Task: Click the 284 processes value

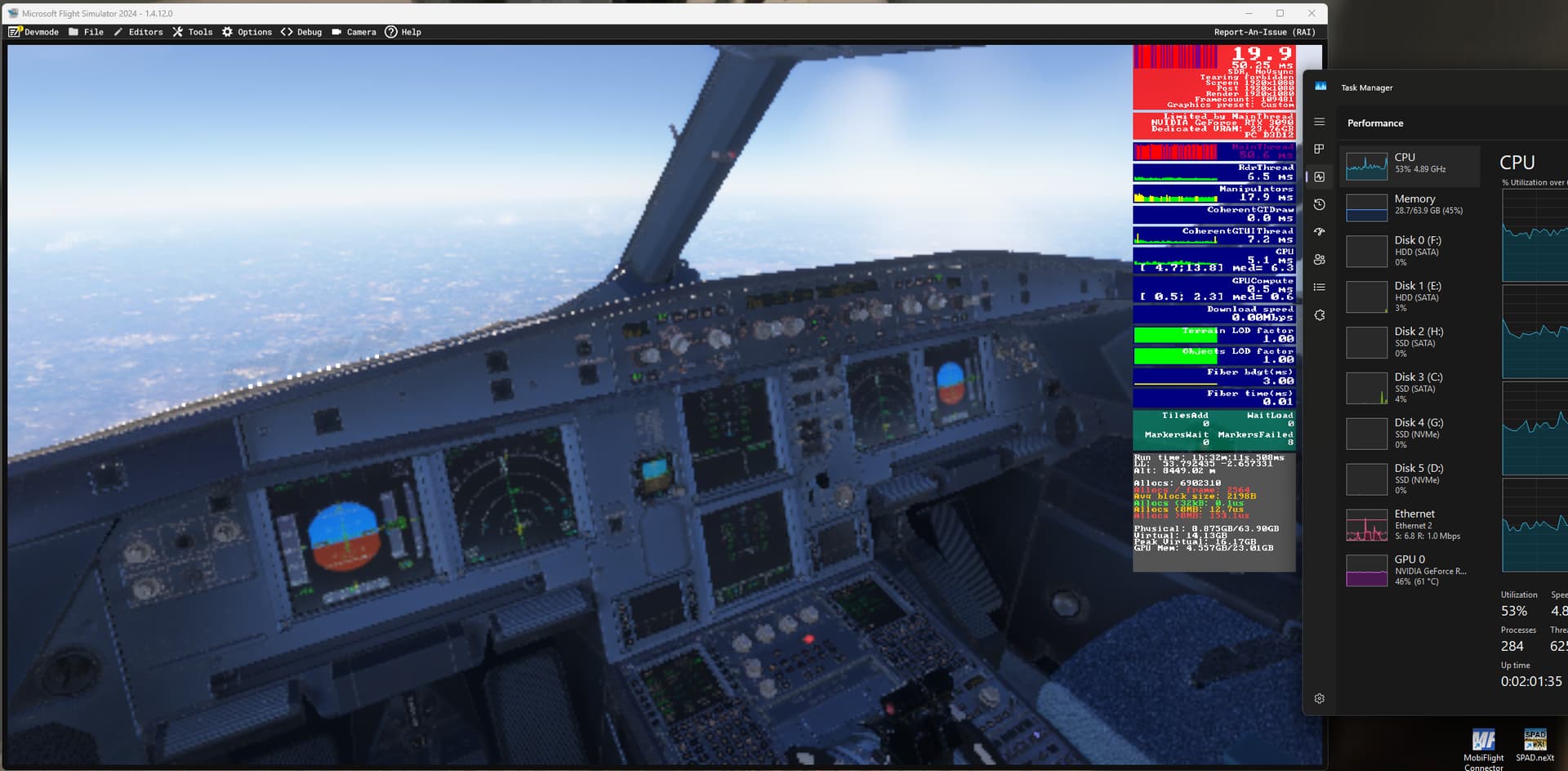Action: 1512,646
